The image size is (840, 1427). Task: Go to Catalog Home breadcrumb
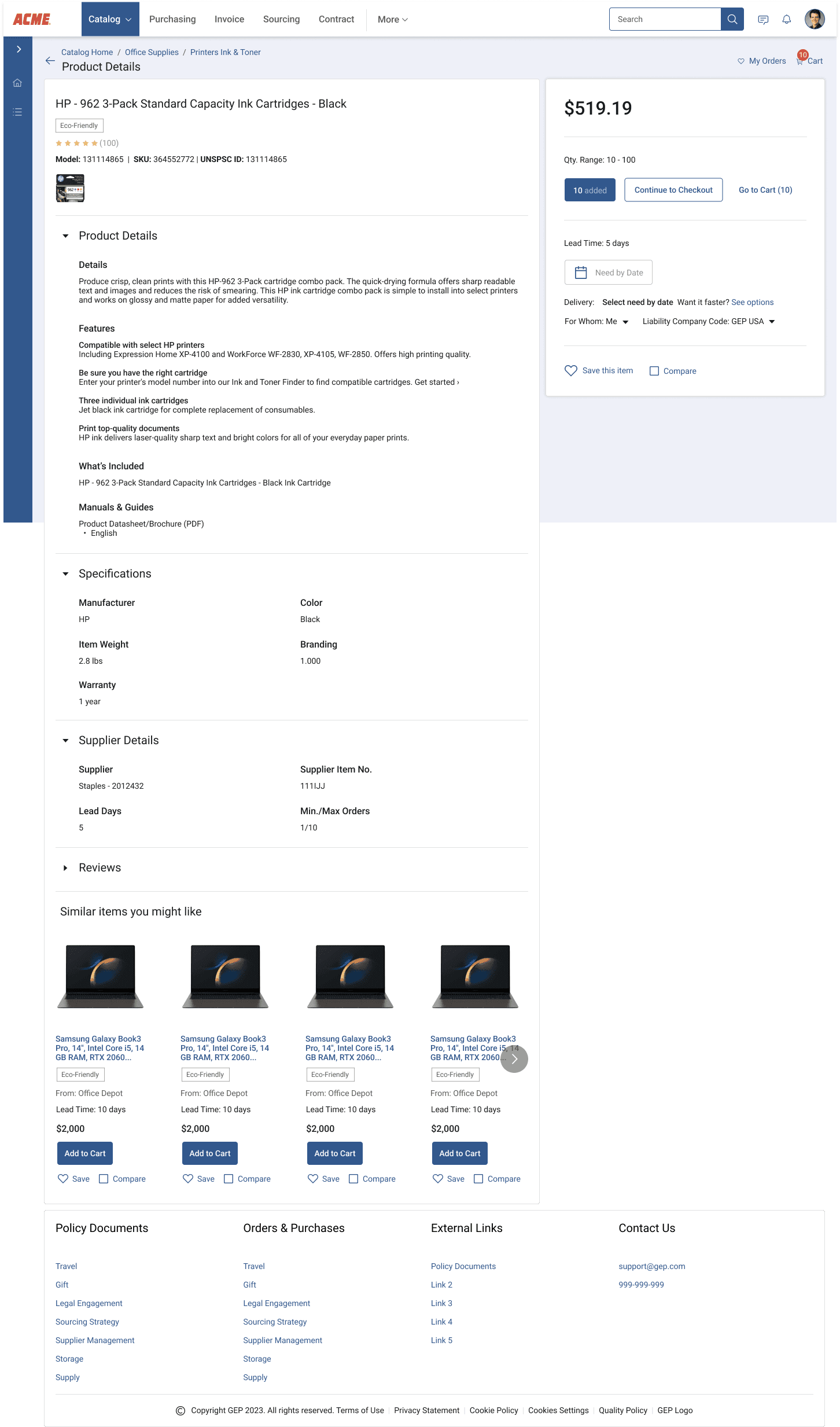click(x=87, y=52)
